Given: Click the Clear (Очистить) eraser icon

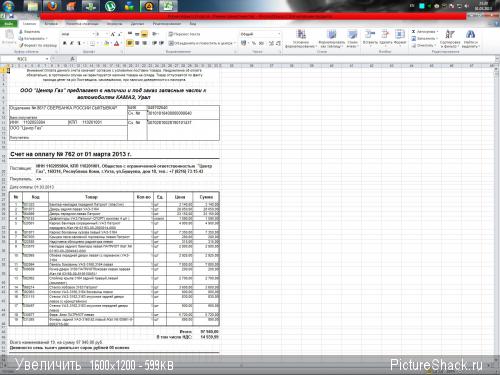Looking at the screenshot, I should [414, 45].
